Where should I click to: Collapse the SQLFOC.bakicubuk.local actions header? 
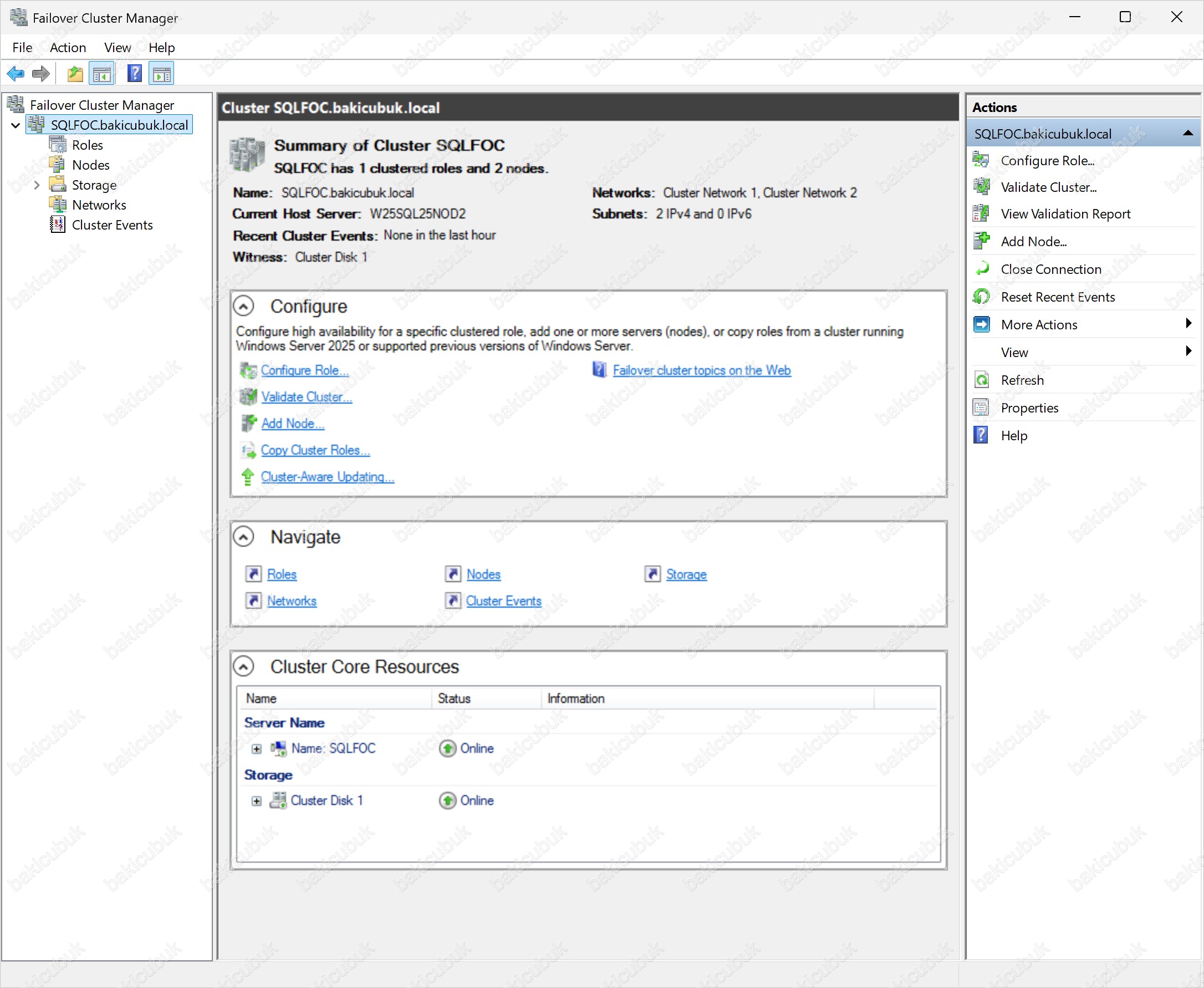pos(1187,133)
